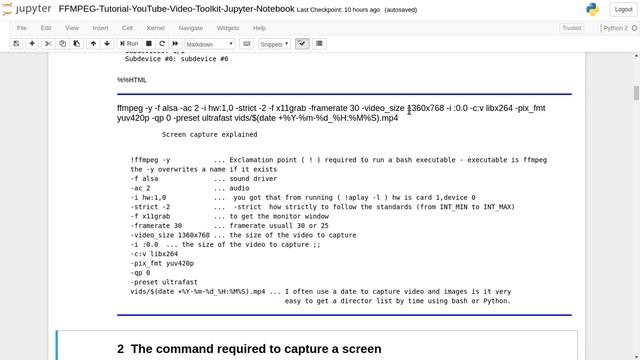The width and height of the screenshot is (640, 360).
Task: Click the '-video_size 1360x768' explanation line
Action: tap(243, 235)
